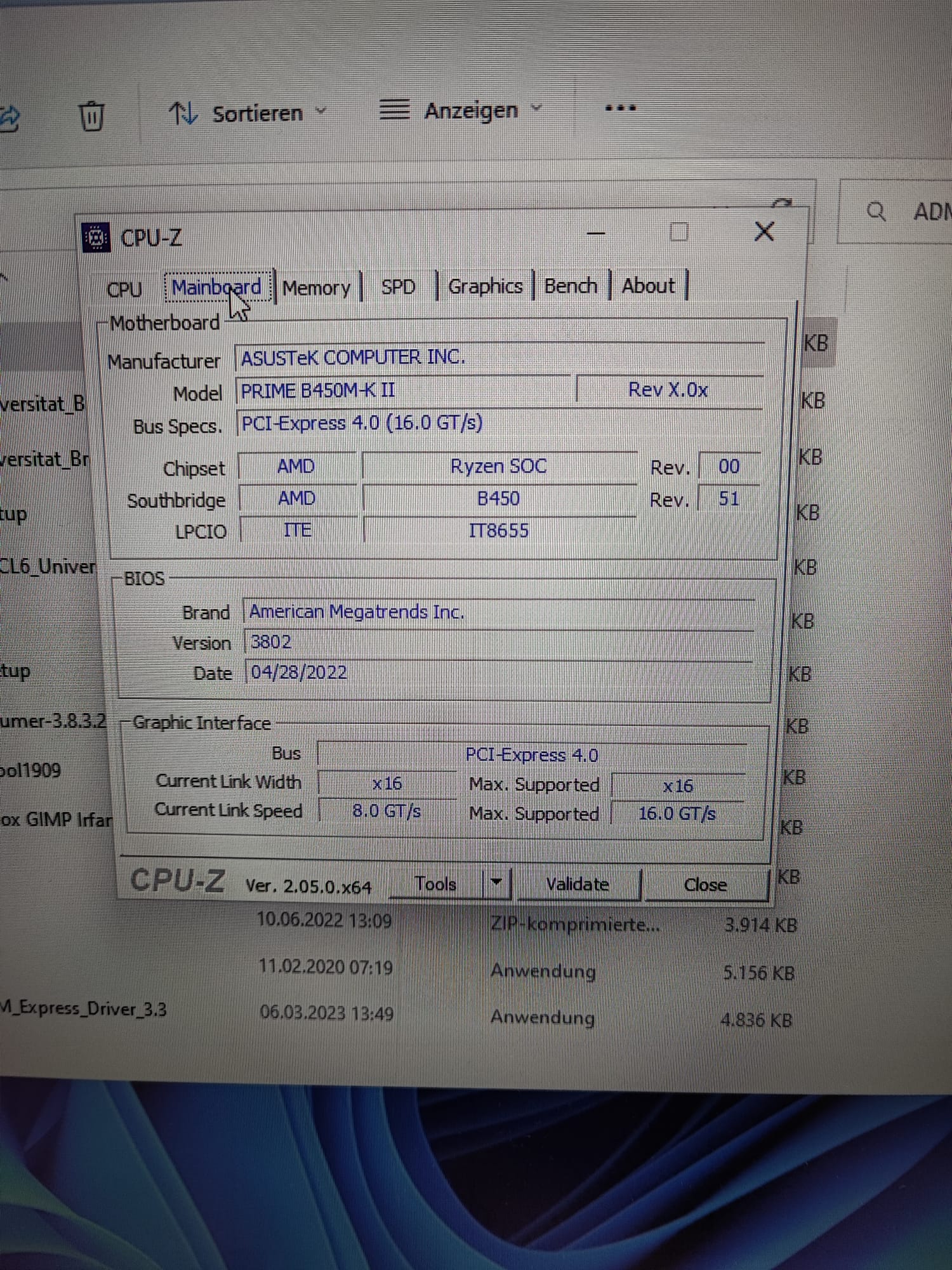Click the Explorer refresh icon
The width and height of the screenshot is (952, 1270).
[x=782, y=203]
